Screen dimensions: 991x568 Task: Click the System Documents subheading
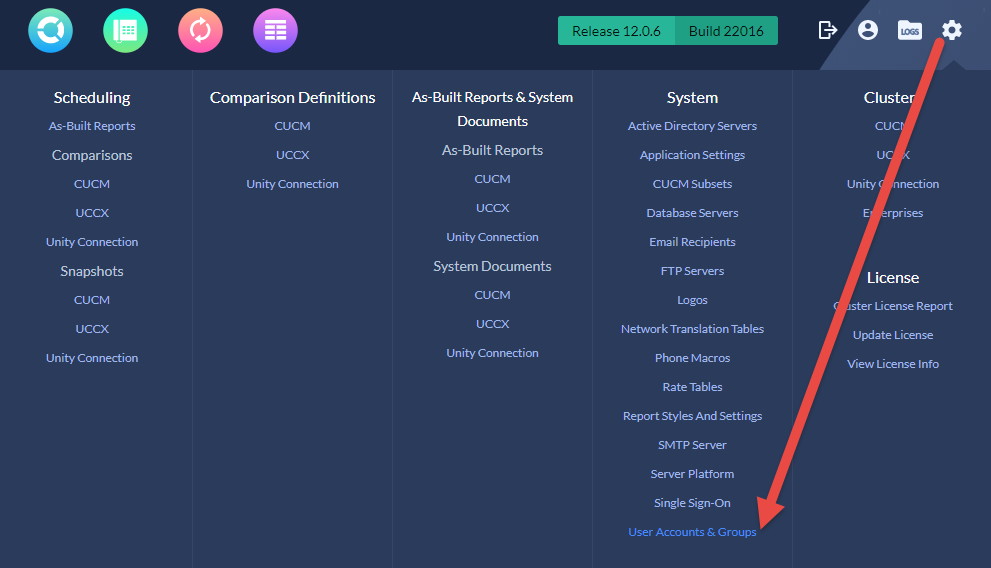tap(492, 267)
